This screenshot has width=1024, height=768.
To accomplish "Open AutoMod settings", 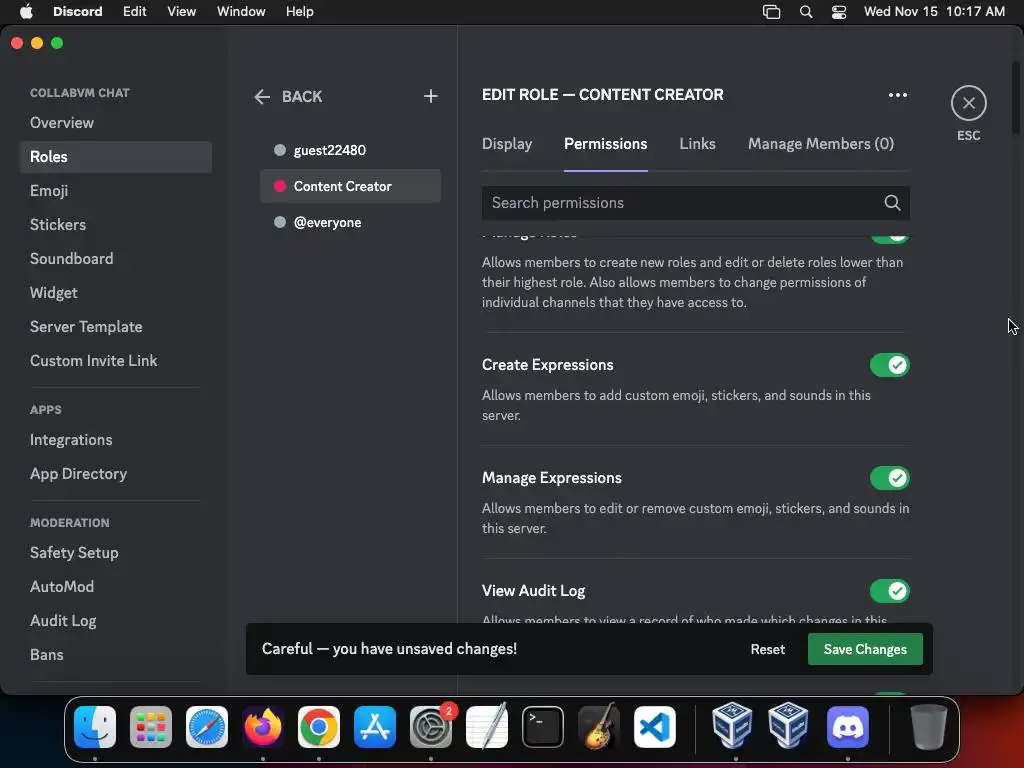I will 116,586.
